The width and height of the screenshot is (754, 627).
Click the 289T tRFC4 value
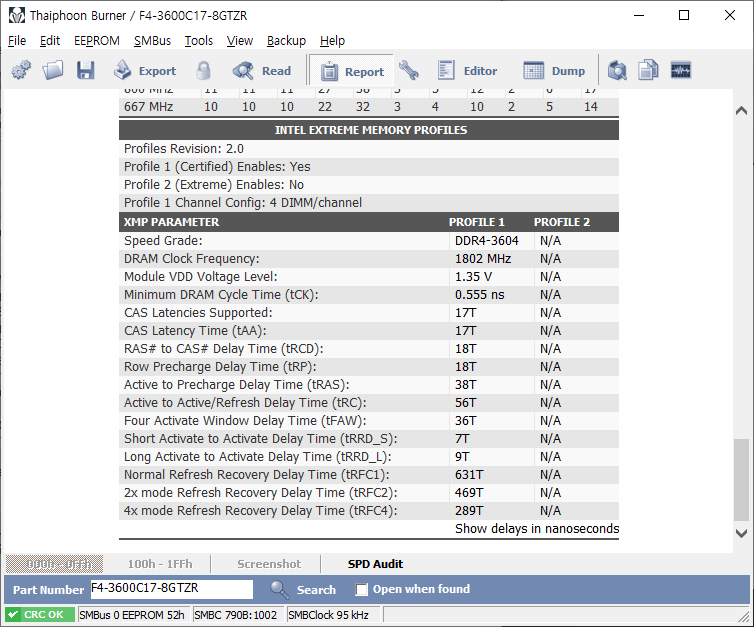pos(469,511)
